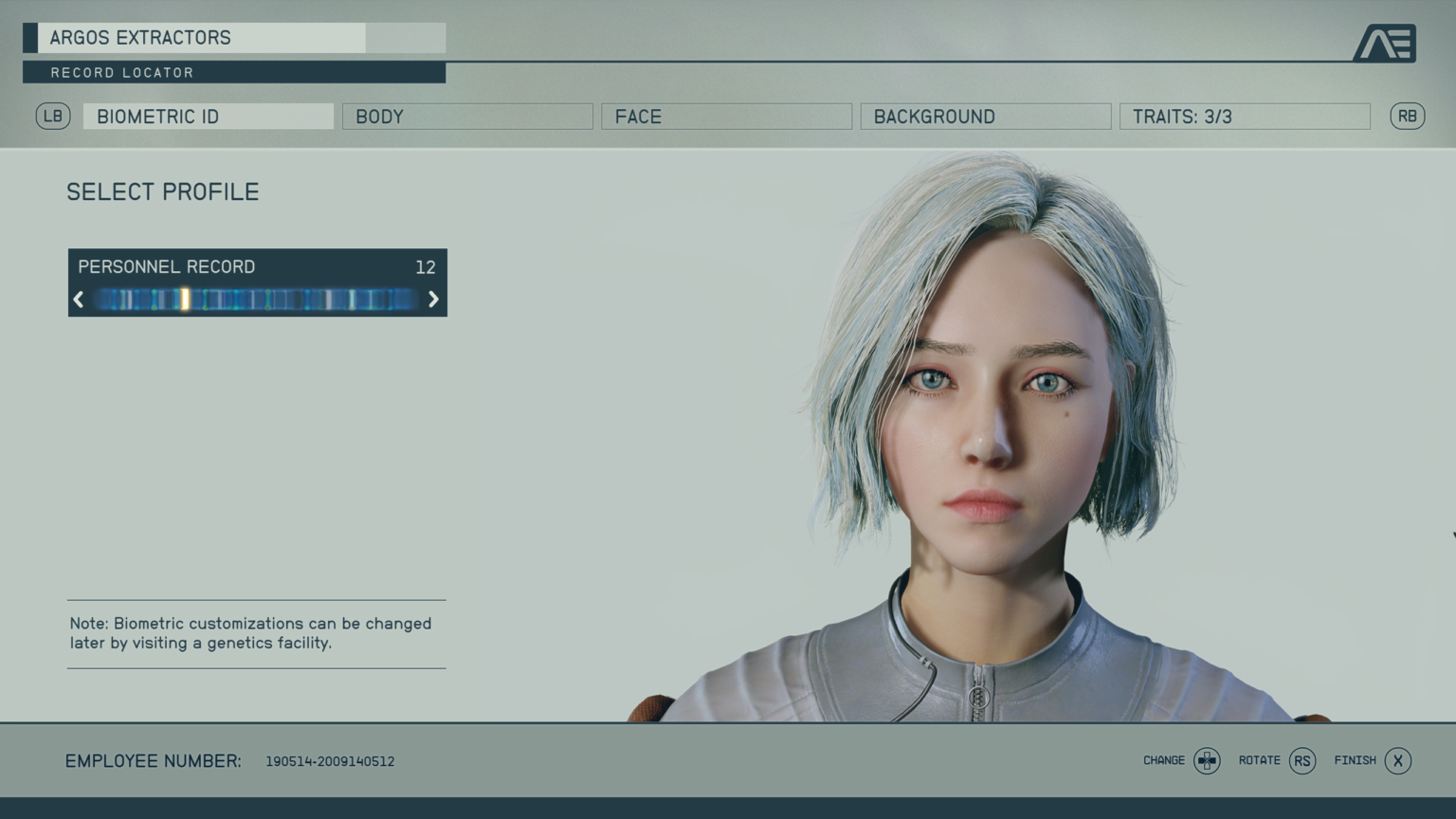Open the Face customization tab
The width and height of the screenshot is (1456, 819).
coord(726,116)
